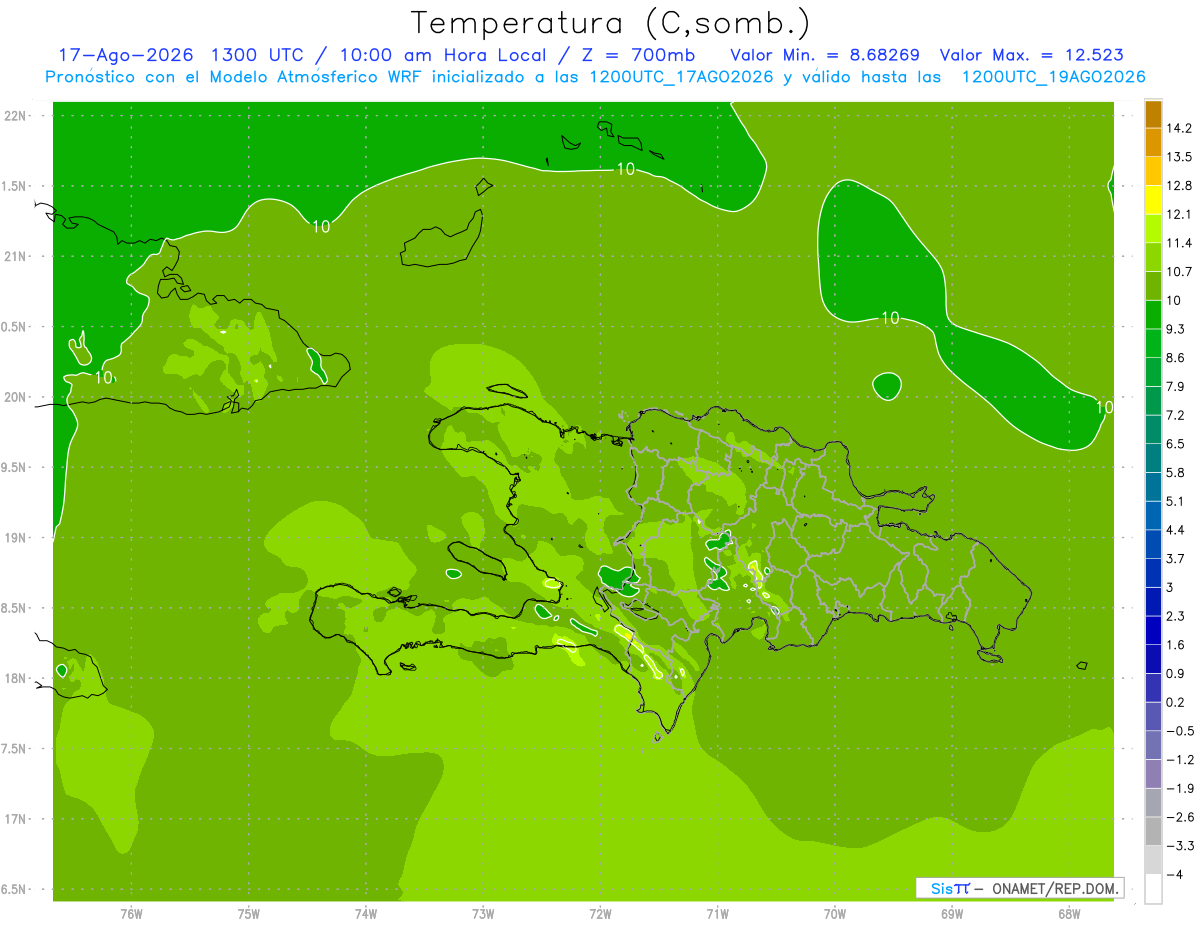Viewport: 1200px width, 927px height.
Task: Click the '76W' longitude axis label
Action: click(131, 914)
